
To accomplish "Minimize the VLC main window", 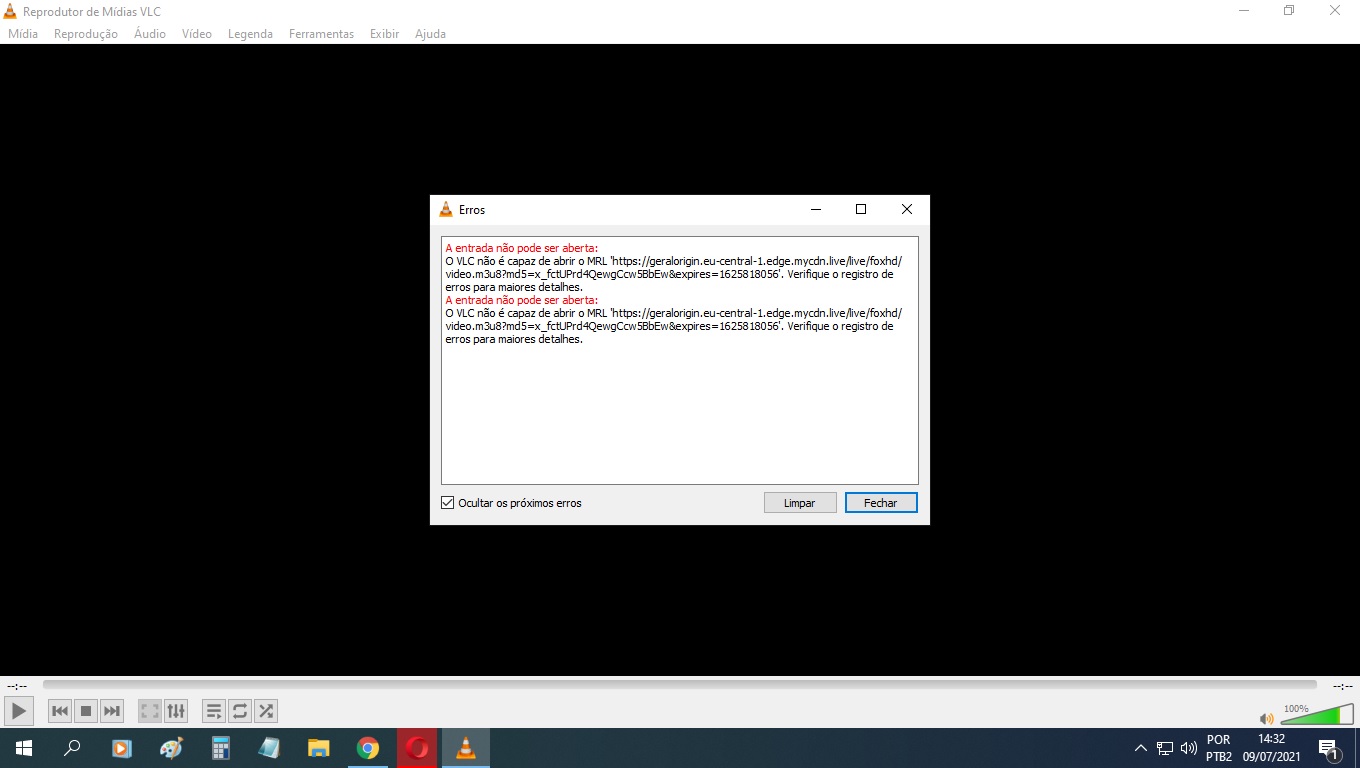I will (x=1243, y=11).
